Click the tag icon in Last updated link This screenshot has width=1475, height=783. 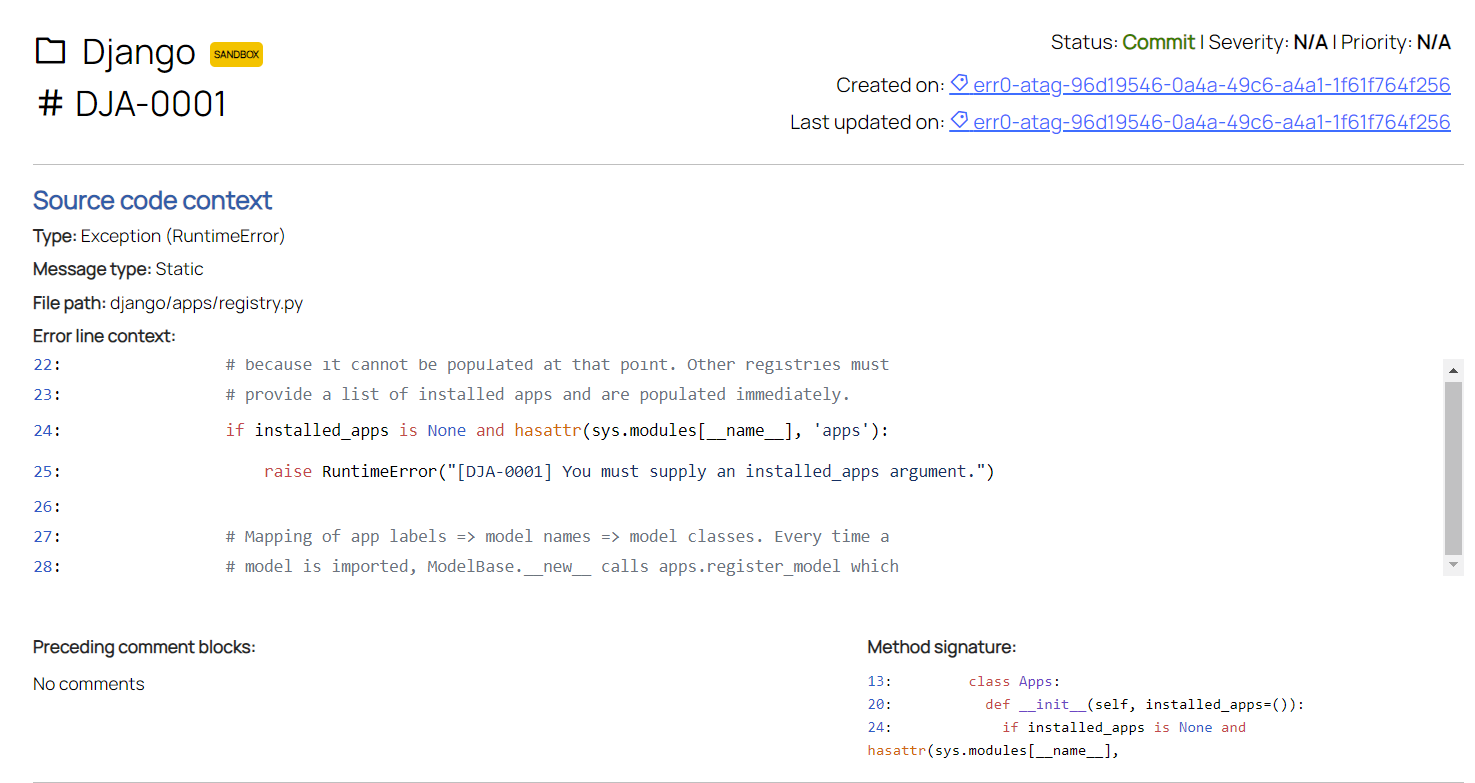click(959, 121)
